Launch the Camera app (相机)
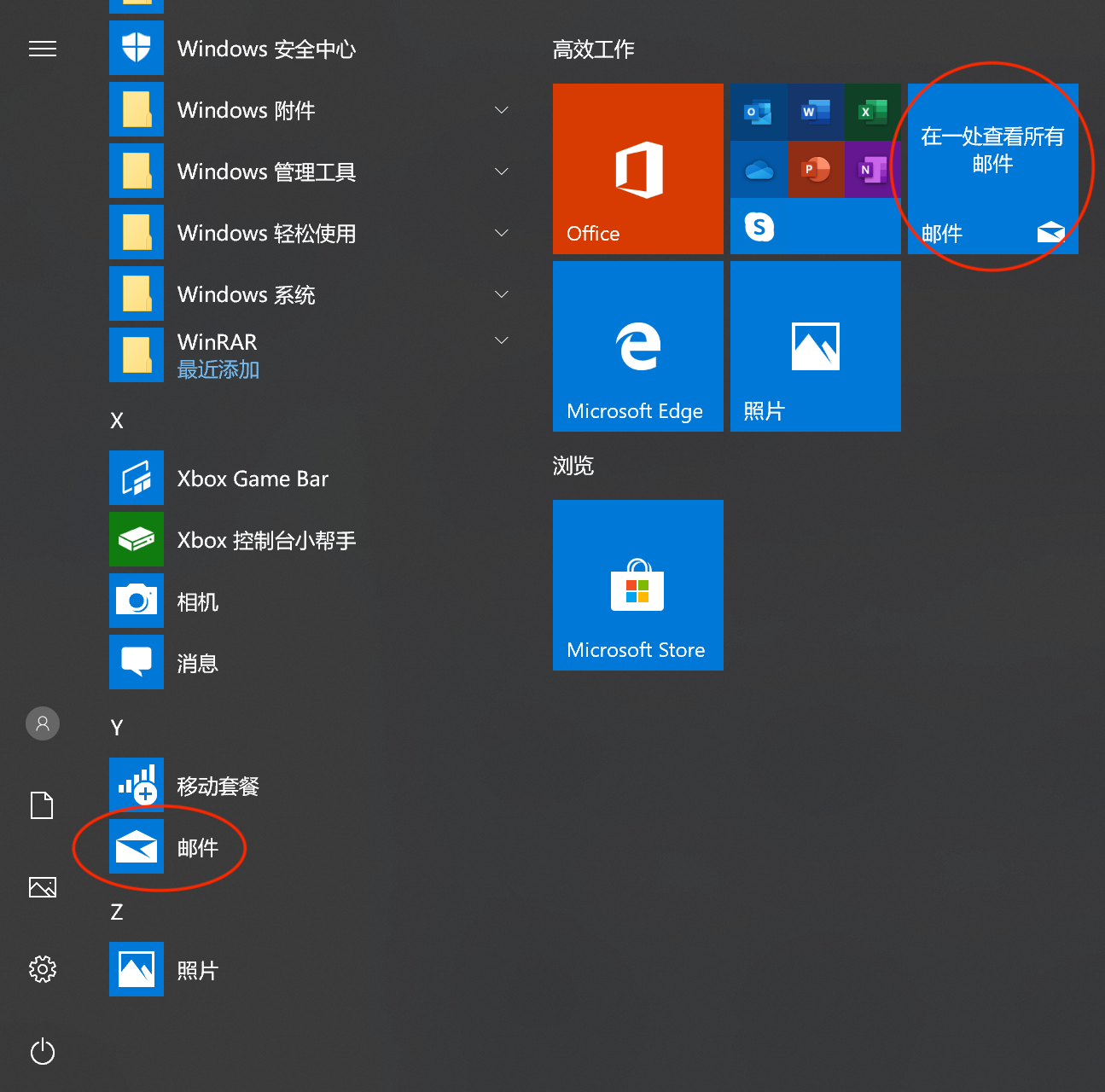The height and width of the screenshot is (1092, 1105). [197, 601]
